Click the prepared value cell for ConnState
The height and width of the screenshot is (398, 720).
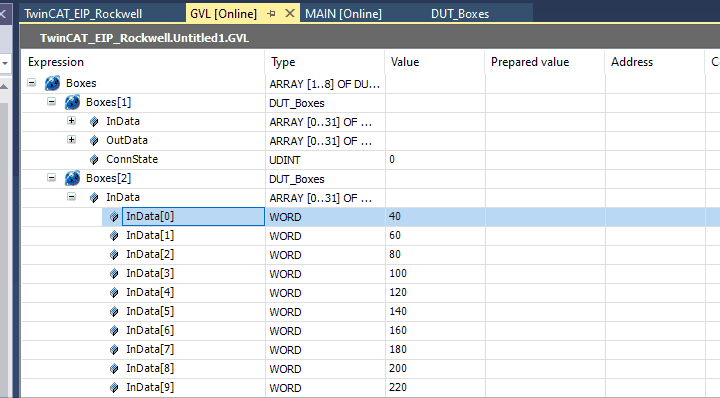[545, 160]
